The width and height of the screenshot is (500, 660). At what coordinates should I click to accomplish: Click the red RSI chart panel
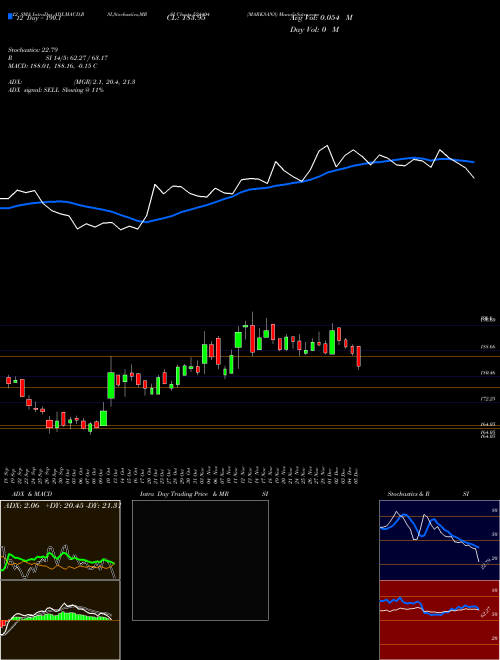(439, 620)
